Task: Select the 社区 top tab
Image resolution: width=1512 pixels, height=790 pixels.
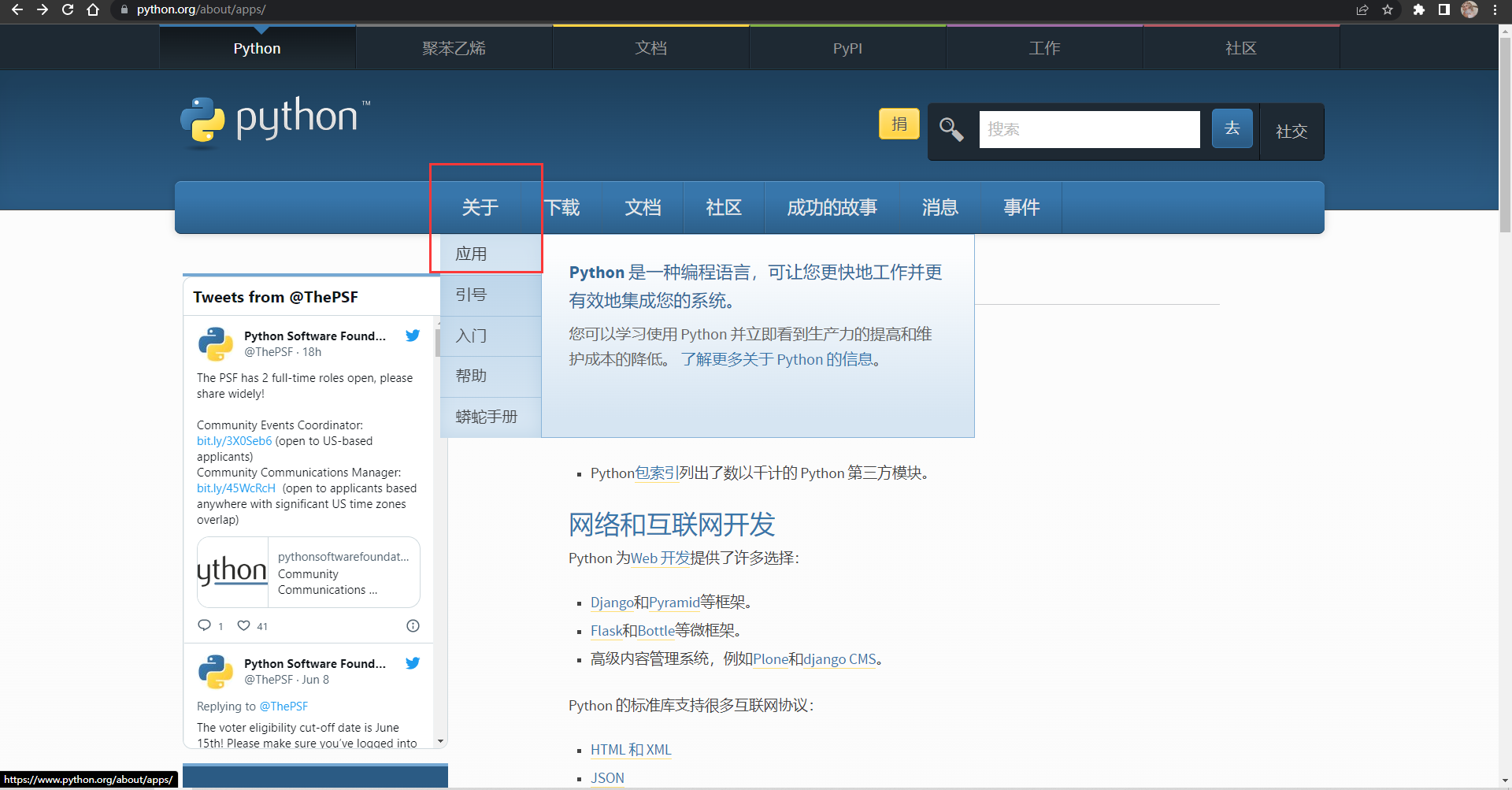Action: click(1242, 48)
